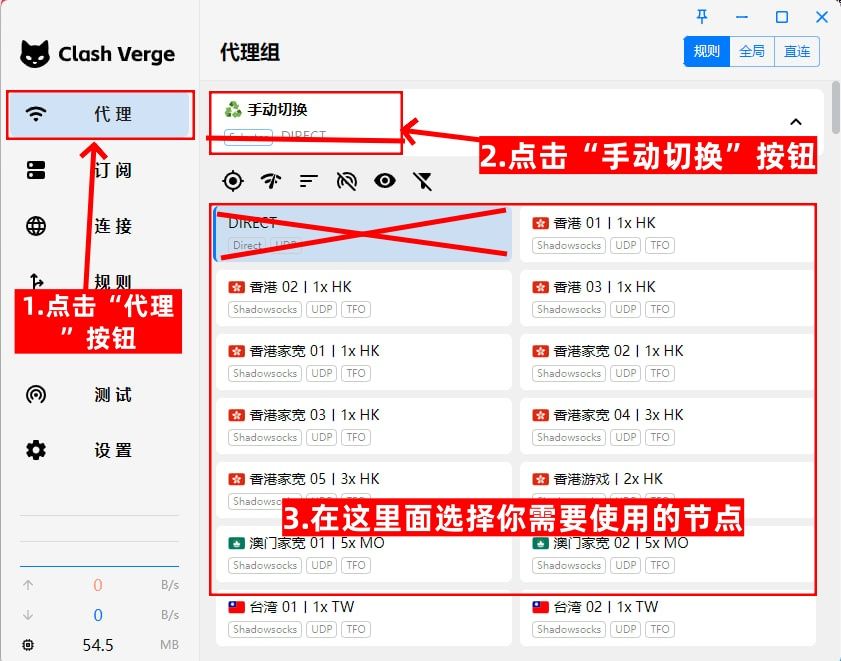The image size is (841, 661).
Task: Click the crossed-out signal test URL icon
Action: click(347, 181)
